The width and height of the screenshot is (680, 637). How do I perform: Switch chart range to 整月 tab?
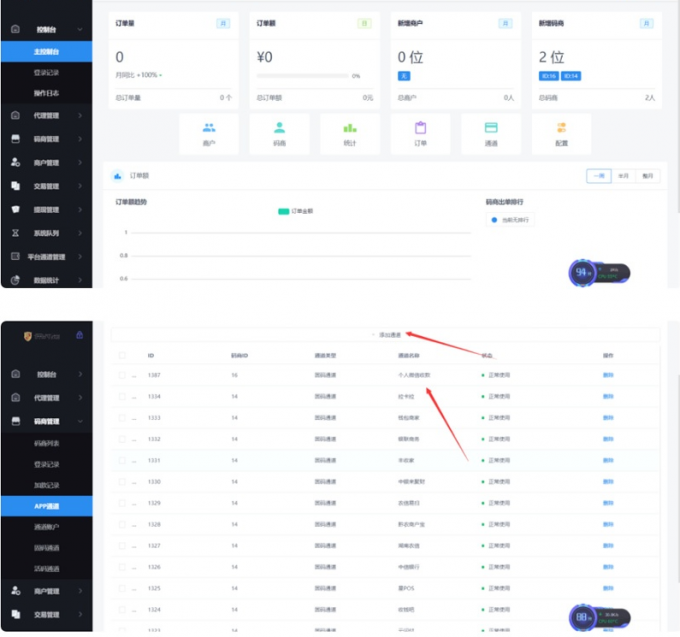tap(647, 176)
